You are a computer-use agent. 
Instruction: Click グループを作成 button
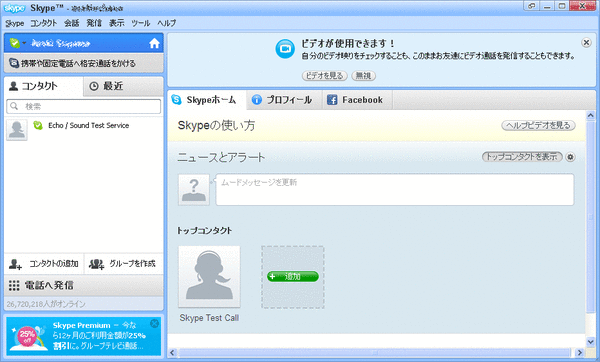pos(123,264)
